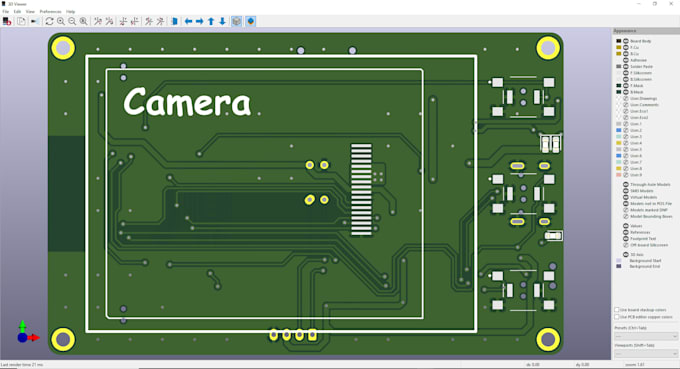
Task: Click the Background End color swatch
Action: [x=619, y=266]
